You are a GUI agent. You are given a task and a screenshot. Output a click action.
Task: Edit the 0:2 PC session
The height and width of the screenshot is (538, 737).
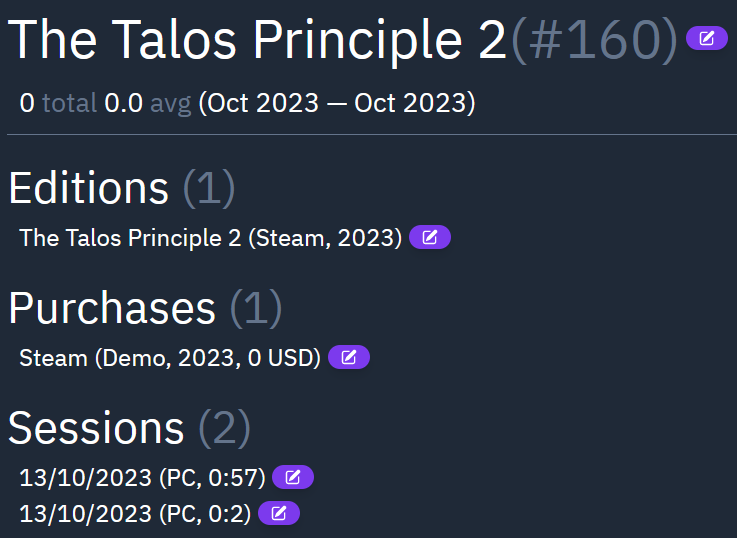pos(279,514)
